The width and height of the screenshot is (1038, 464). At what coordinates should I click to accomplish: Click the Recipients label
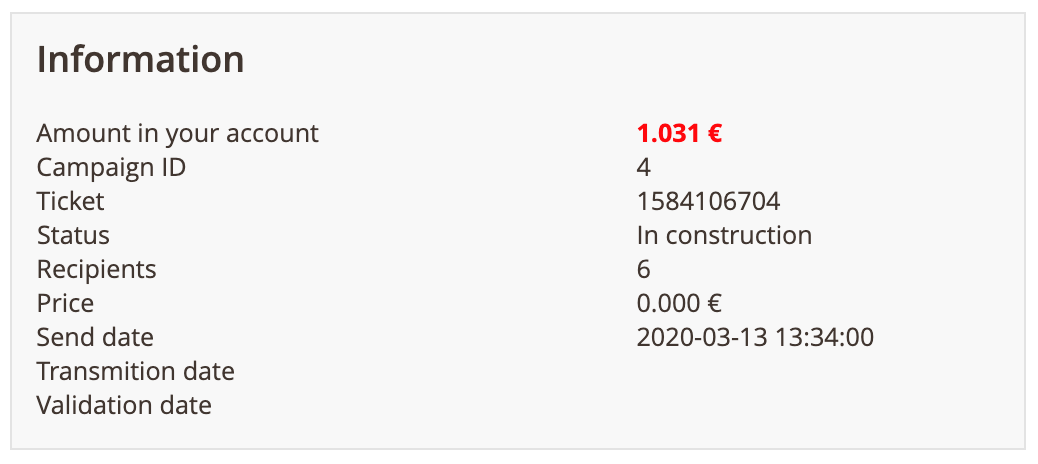pyautogui.click(x=97, y=270)
